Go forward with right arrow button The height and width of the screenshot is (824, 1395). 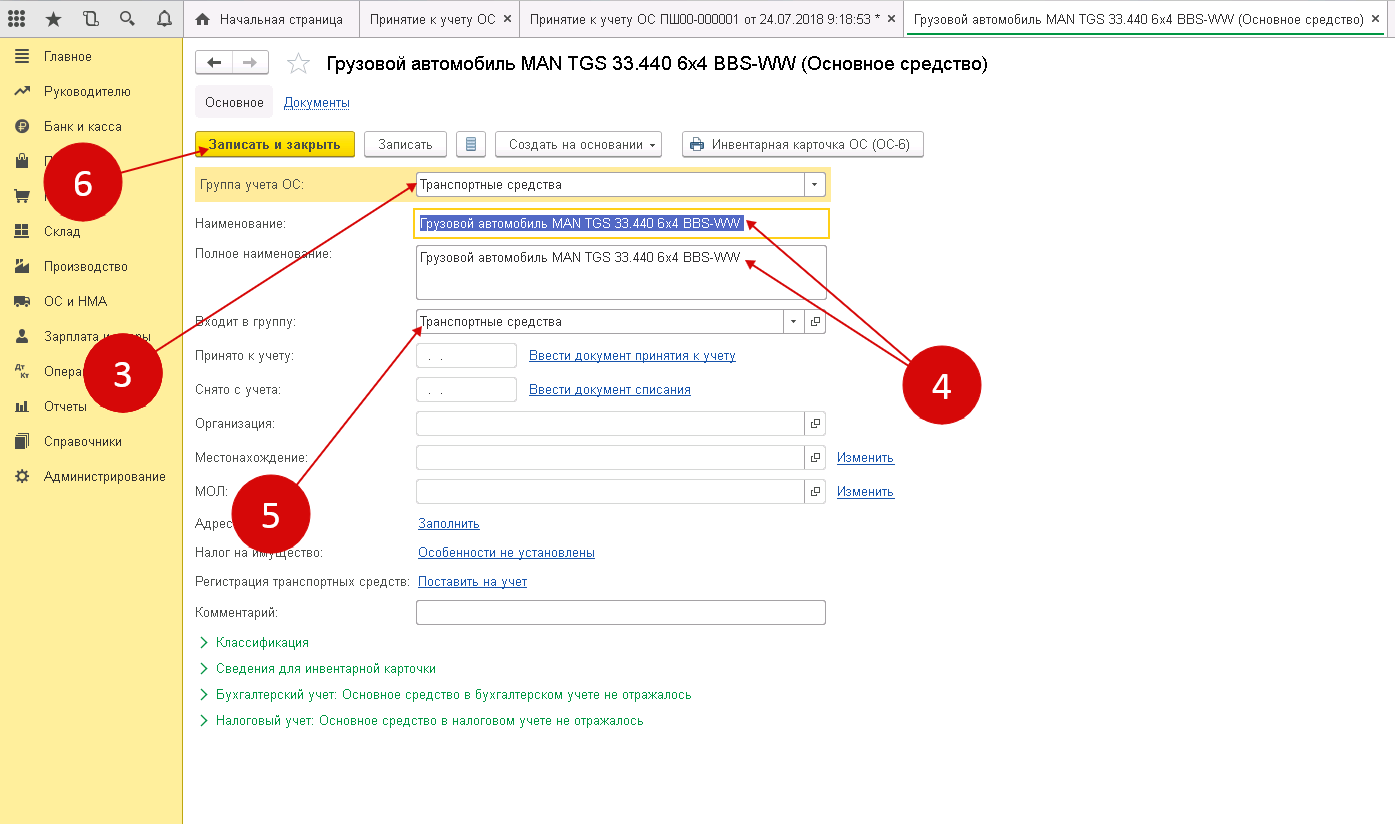coord(250,63)
